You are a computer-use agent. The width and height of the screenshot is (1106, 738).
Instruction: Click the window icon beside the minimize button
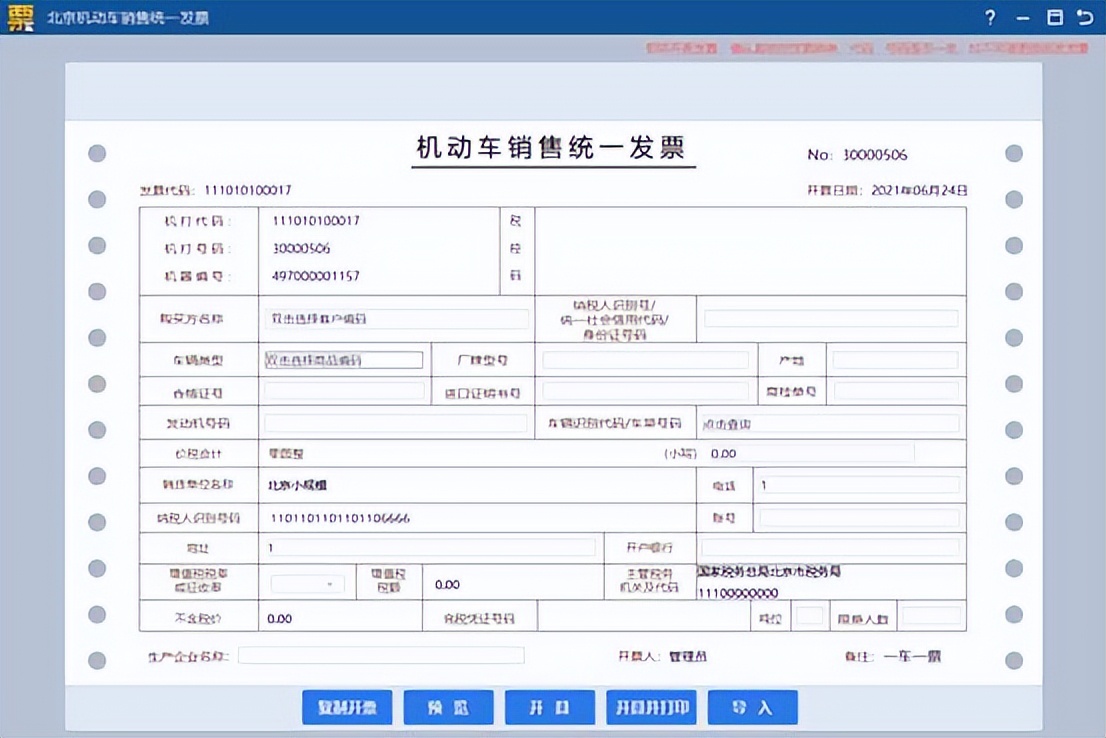pyautogui.click(x=1053, y=17)
